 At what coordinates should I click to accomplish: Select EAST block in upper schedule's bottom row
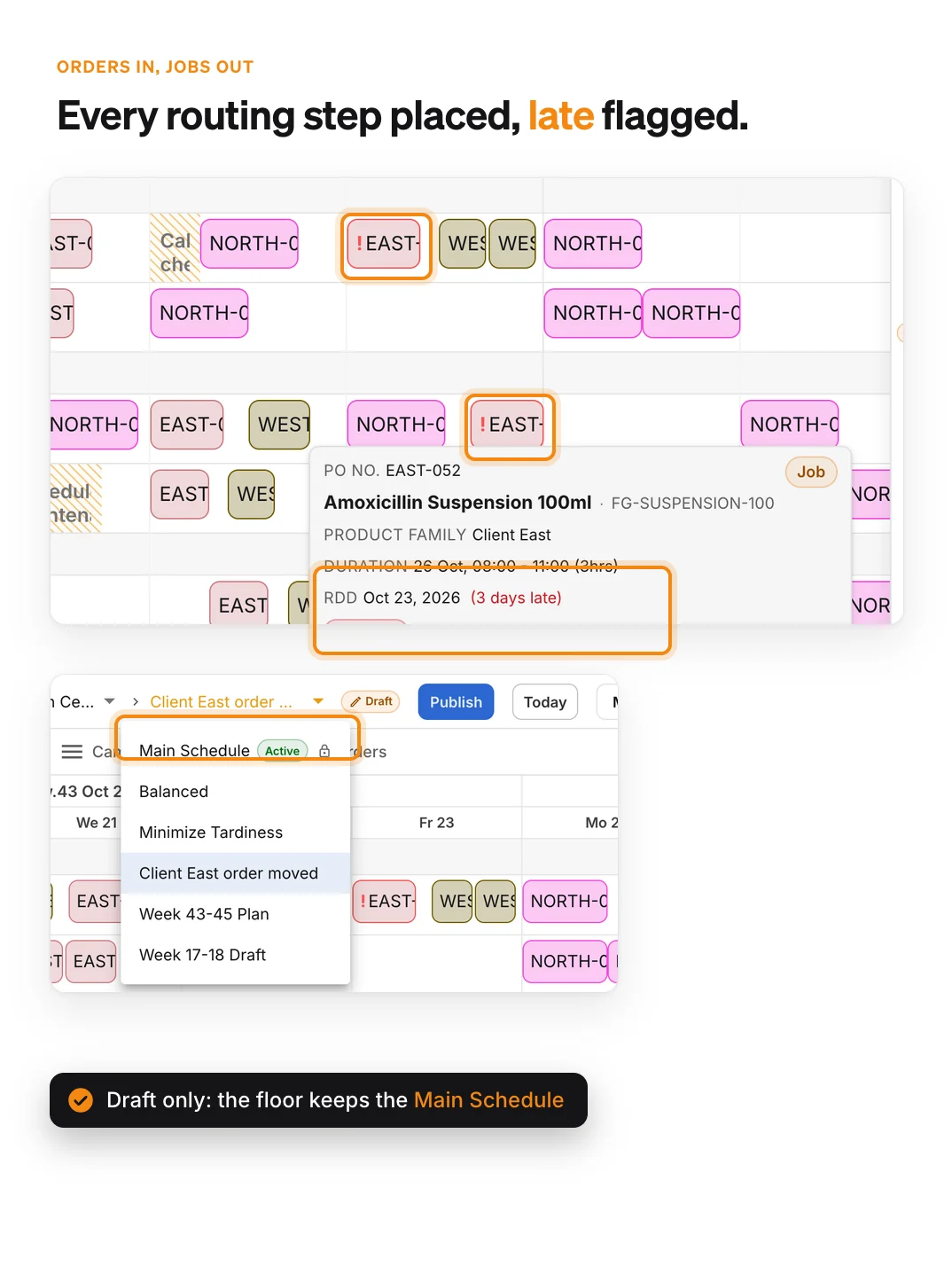[x=238, y=603]
